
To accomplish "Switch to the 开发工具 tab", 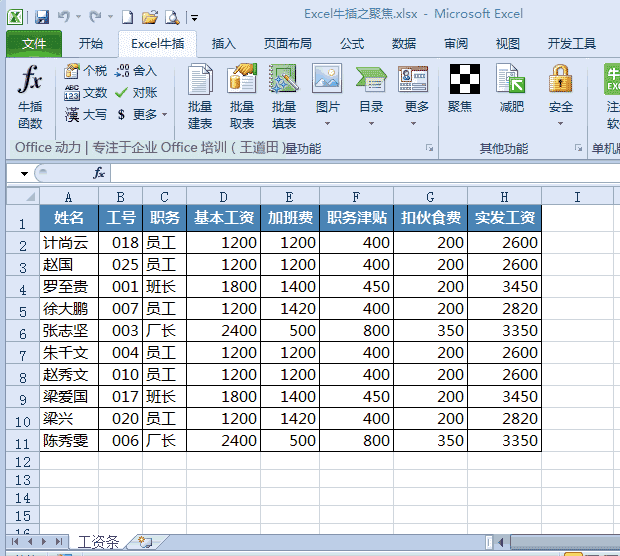I will pyautogui.click(x=572, y=43).
